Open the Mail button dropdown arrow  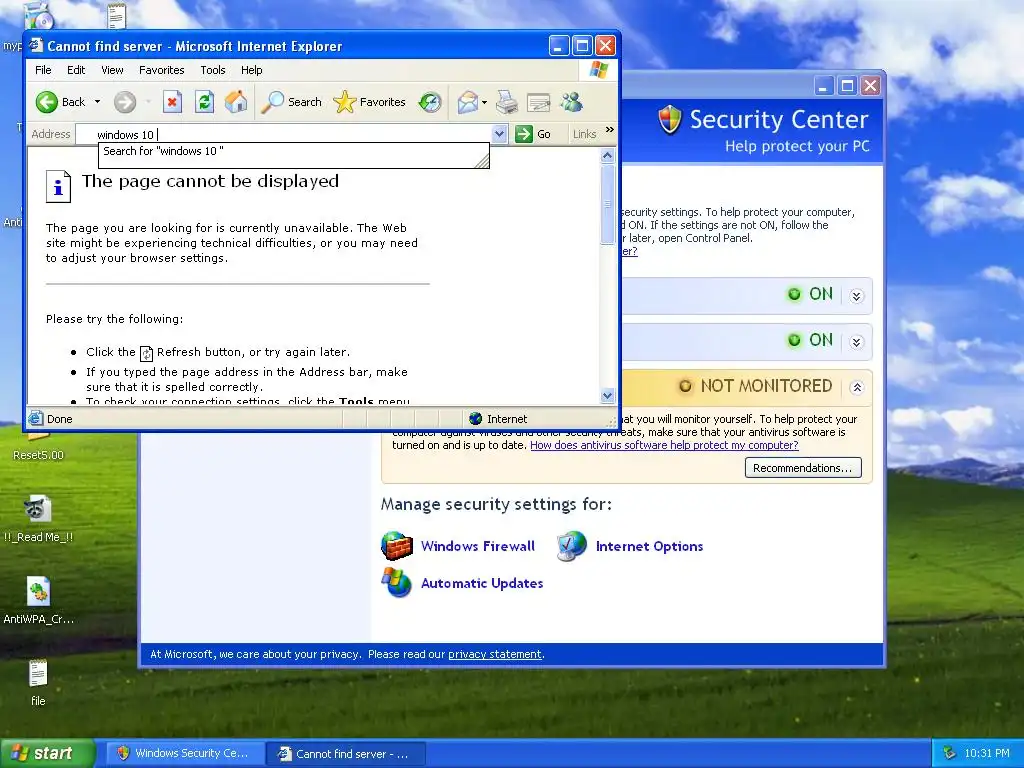484,102
